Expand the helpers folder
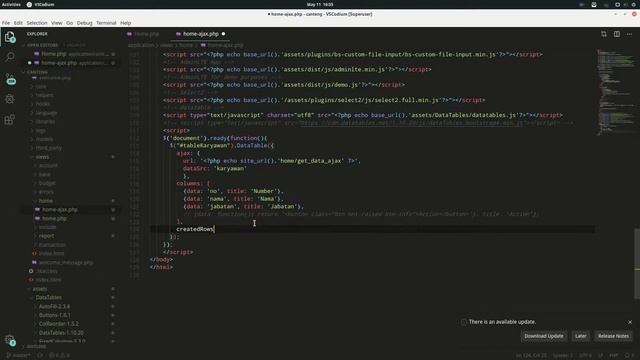The width and height of the screenshot is (640, 360). point(44,95)
